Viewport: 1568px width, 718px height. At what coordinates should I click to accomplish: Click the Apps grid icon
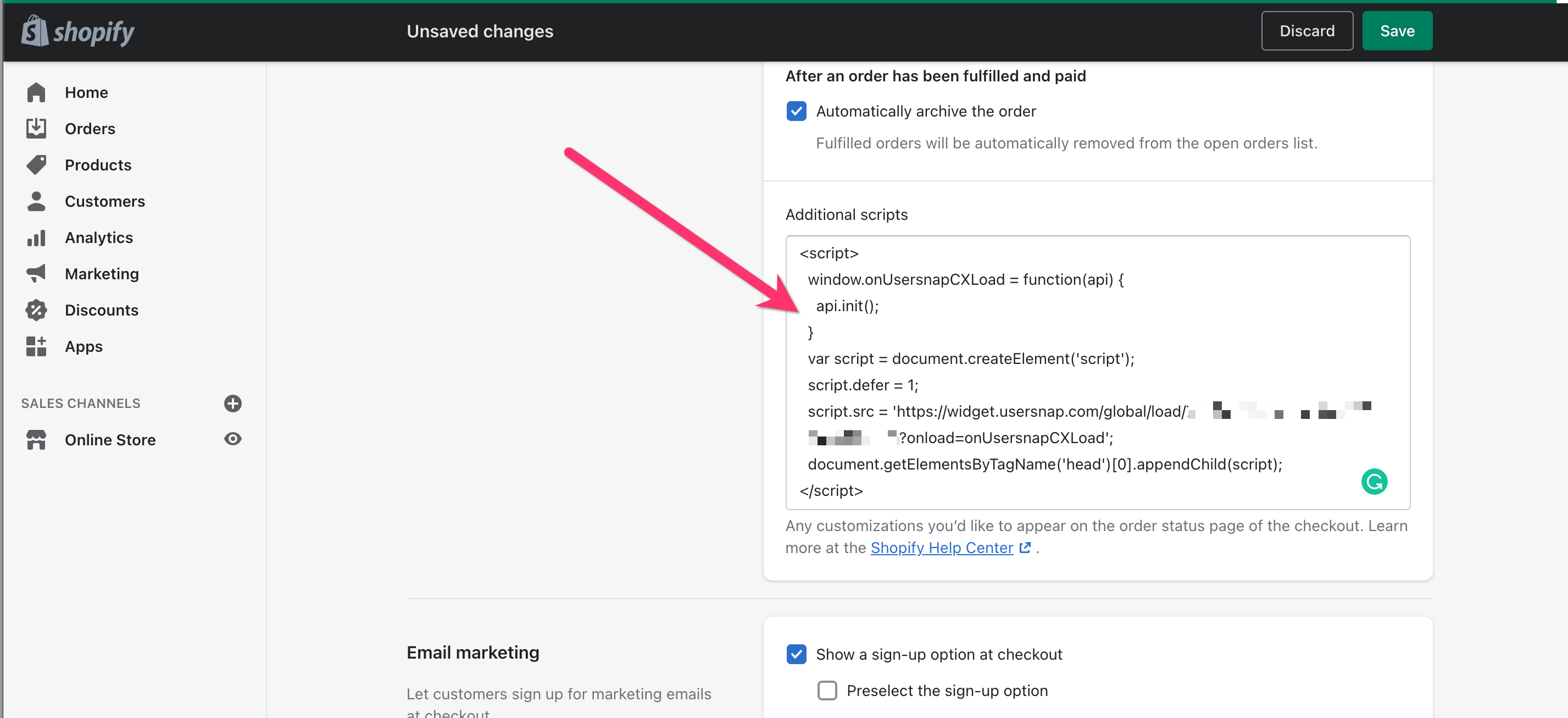click(36, 346)
